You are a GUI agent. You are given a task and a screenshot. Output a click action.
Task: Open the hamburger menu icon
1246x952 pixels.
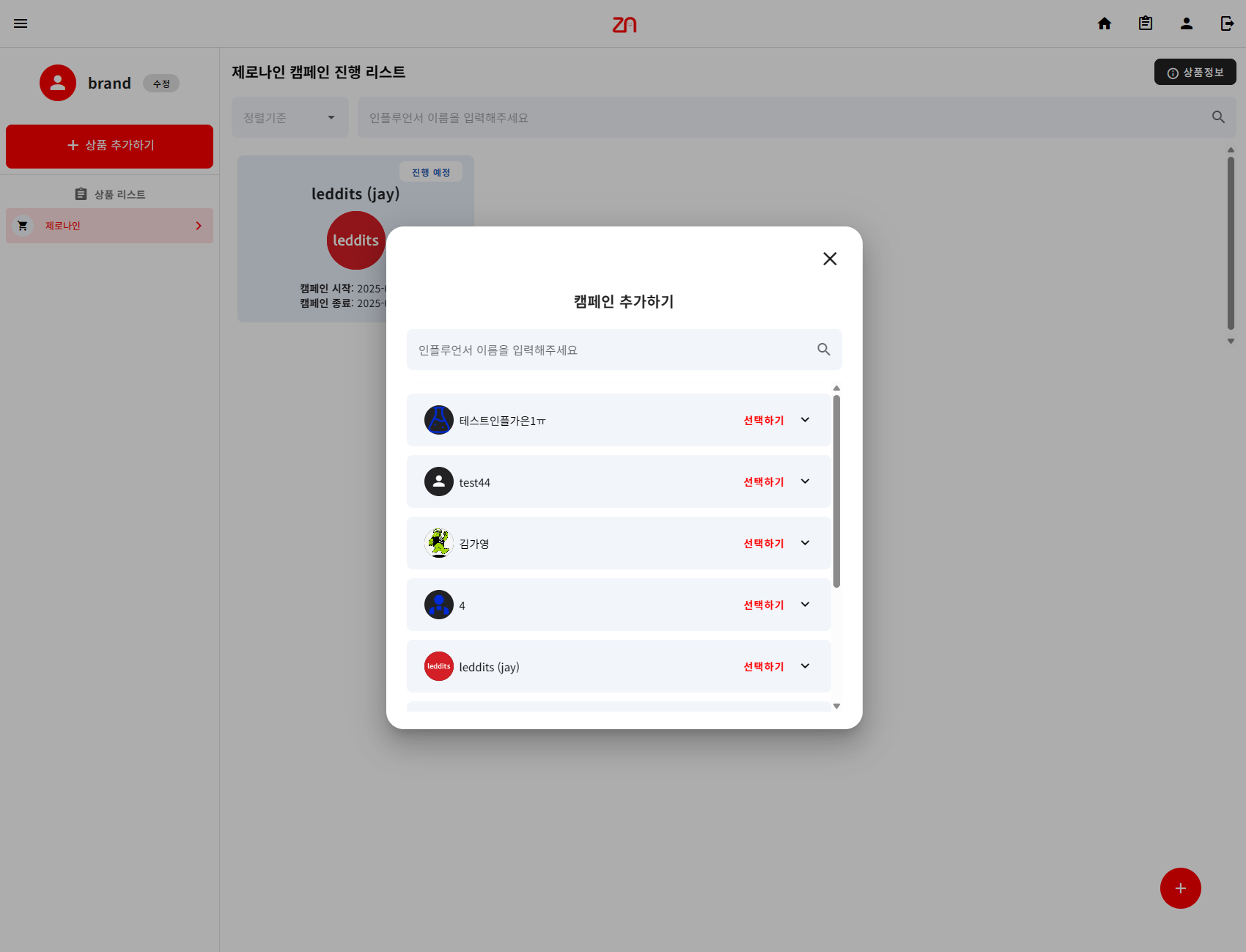click(21, 23)
